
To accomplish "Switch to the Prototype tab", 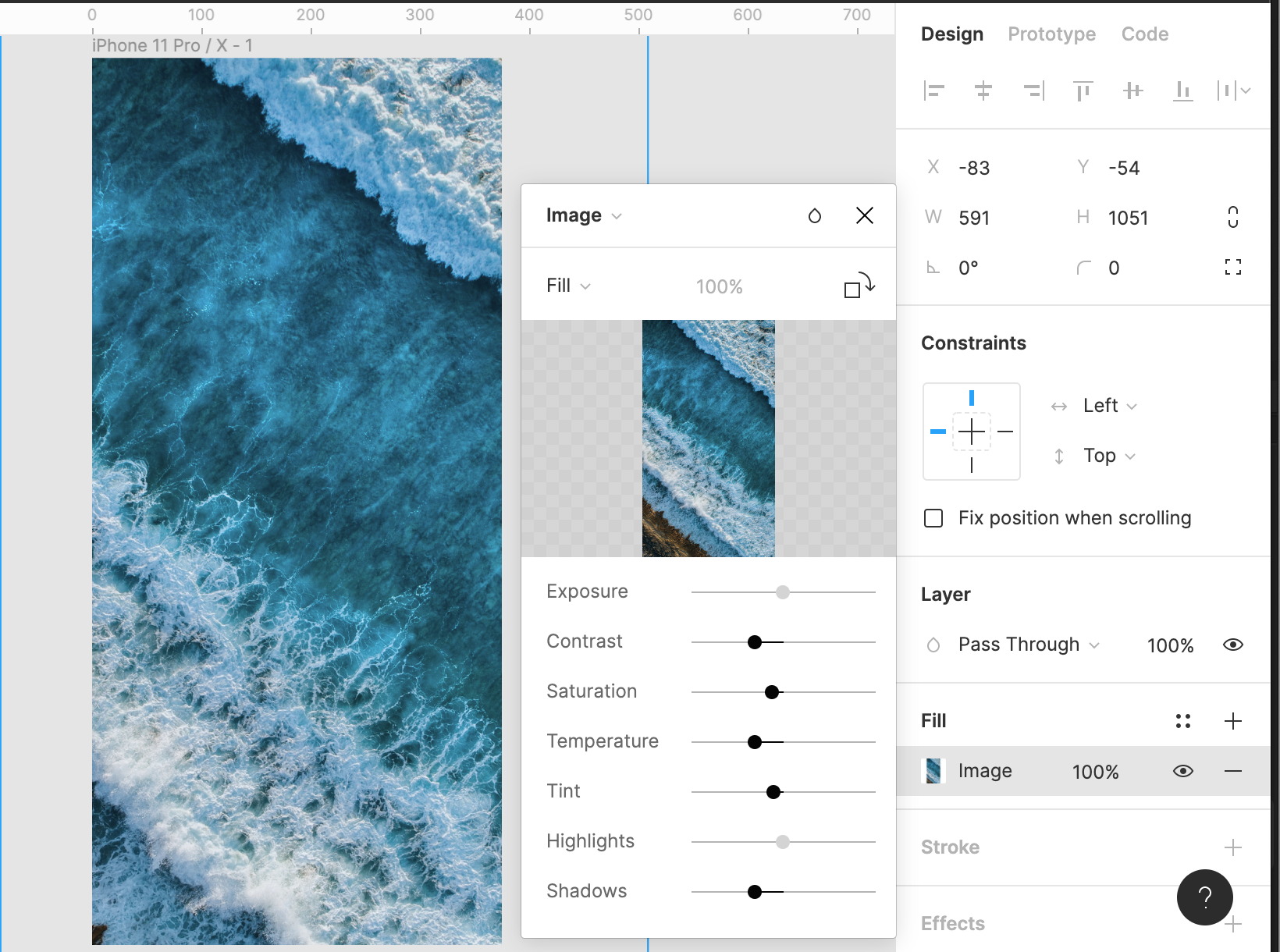I will pos(1051,34).
